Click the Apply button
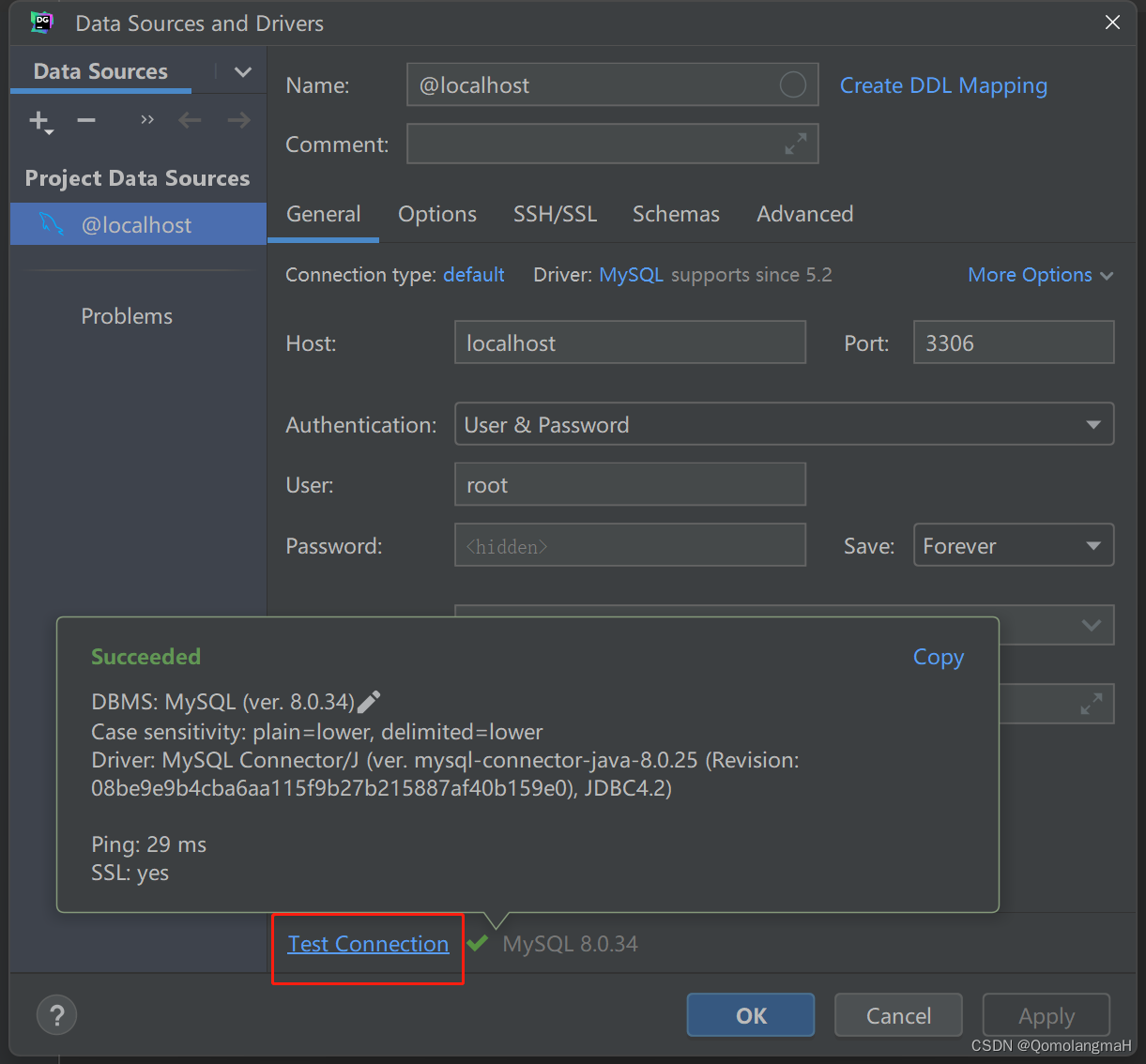This screenshot has width=1146, height=1064. (1047, 1015)
